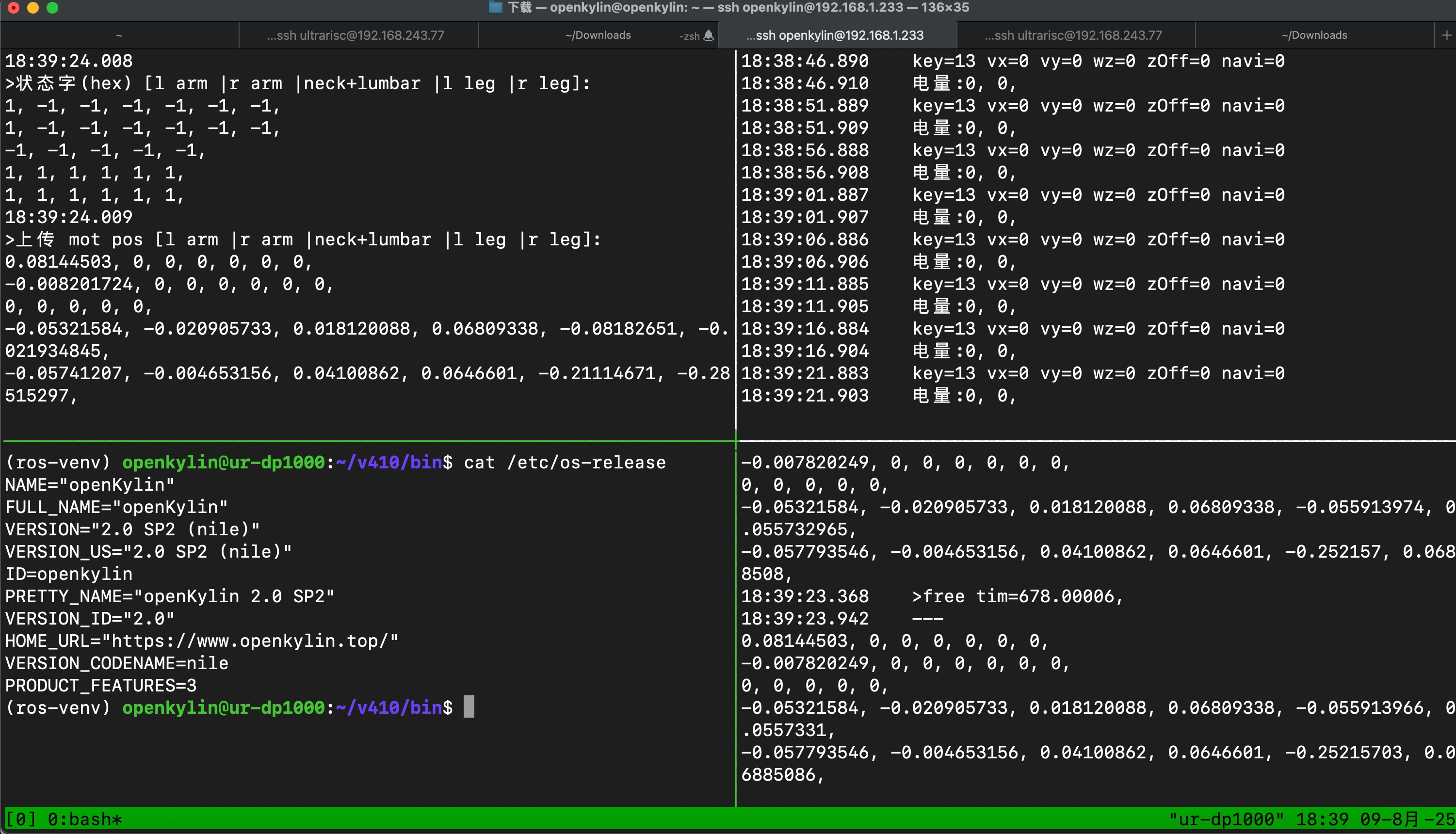Click the window title text in title bar

(738, 7)
